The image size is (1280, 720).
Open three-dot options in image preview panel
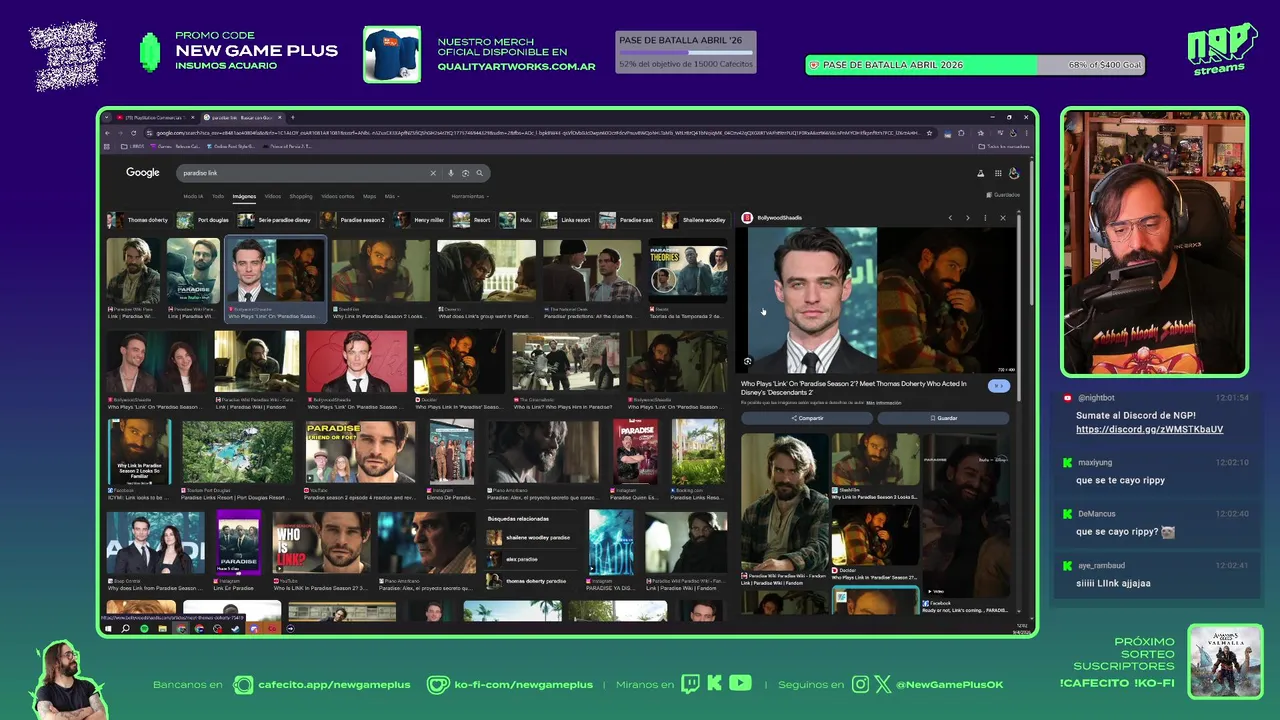pyautogui.click(x=985, y=218)
